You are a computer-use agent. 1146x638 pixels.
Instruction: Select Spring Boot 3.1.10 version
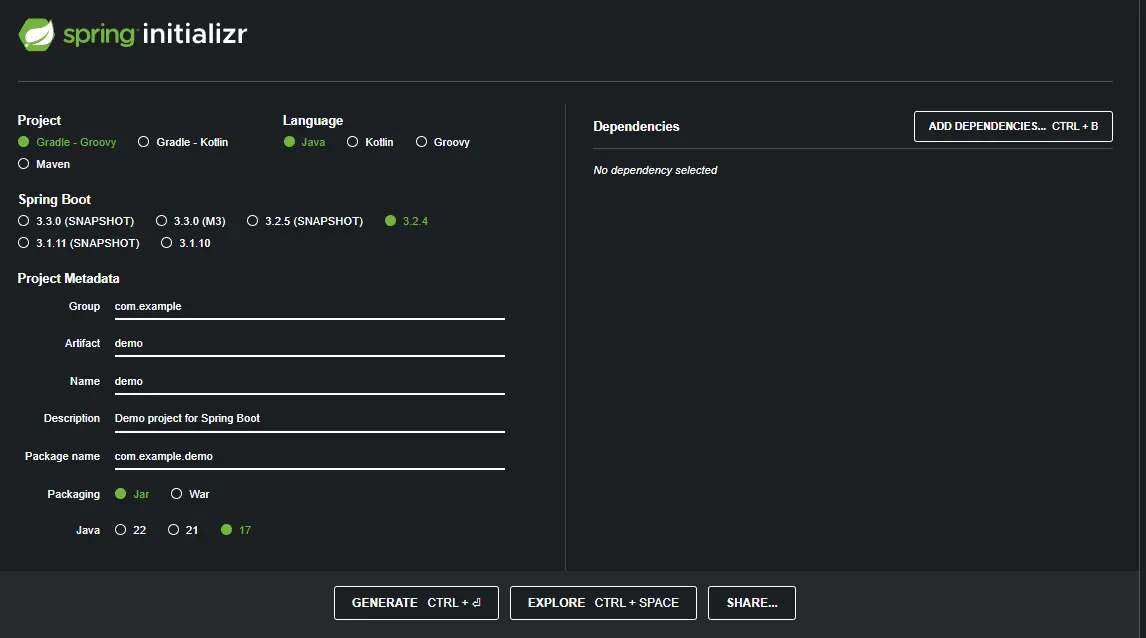186,243
